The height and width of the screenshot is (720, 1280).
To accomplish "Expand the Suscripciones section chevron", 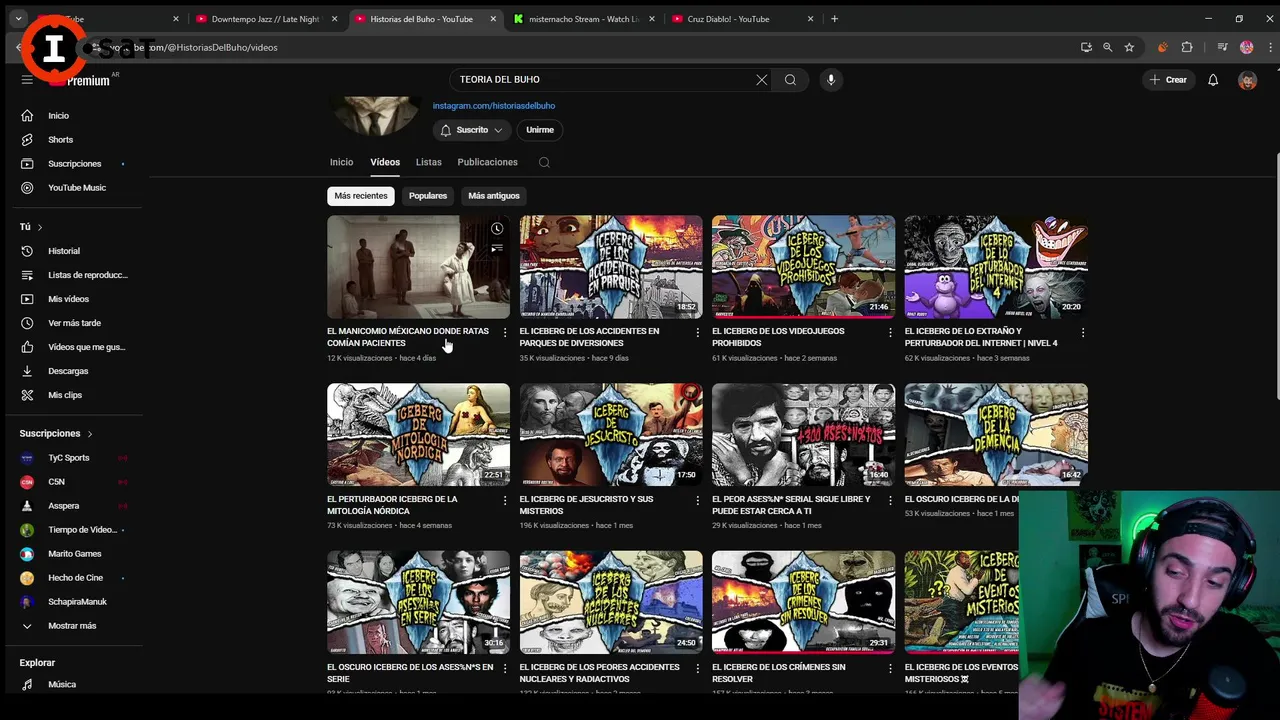I will (90, 434).
